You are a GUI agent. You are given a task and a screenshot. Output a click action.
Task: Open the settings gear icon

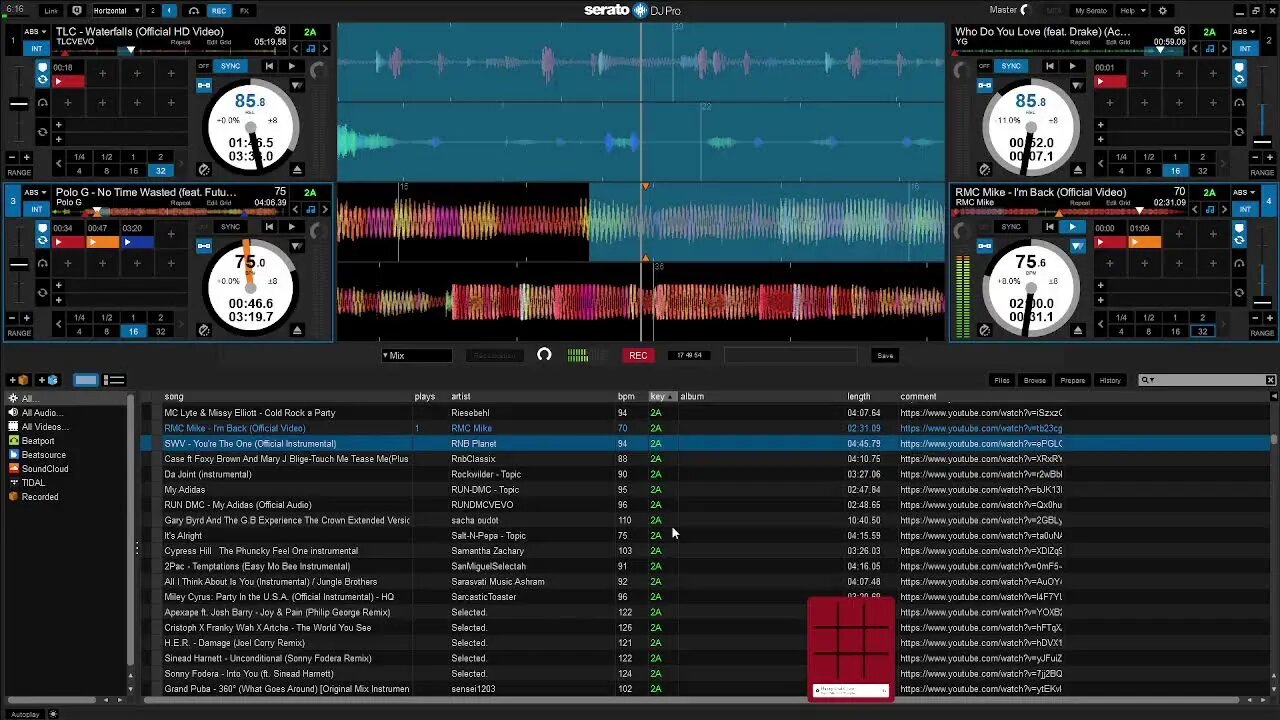tap(1162, 10)
